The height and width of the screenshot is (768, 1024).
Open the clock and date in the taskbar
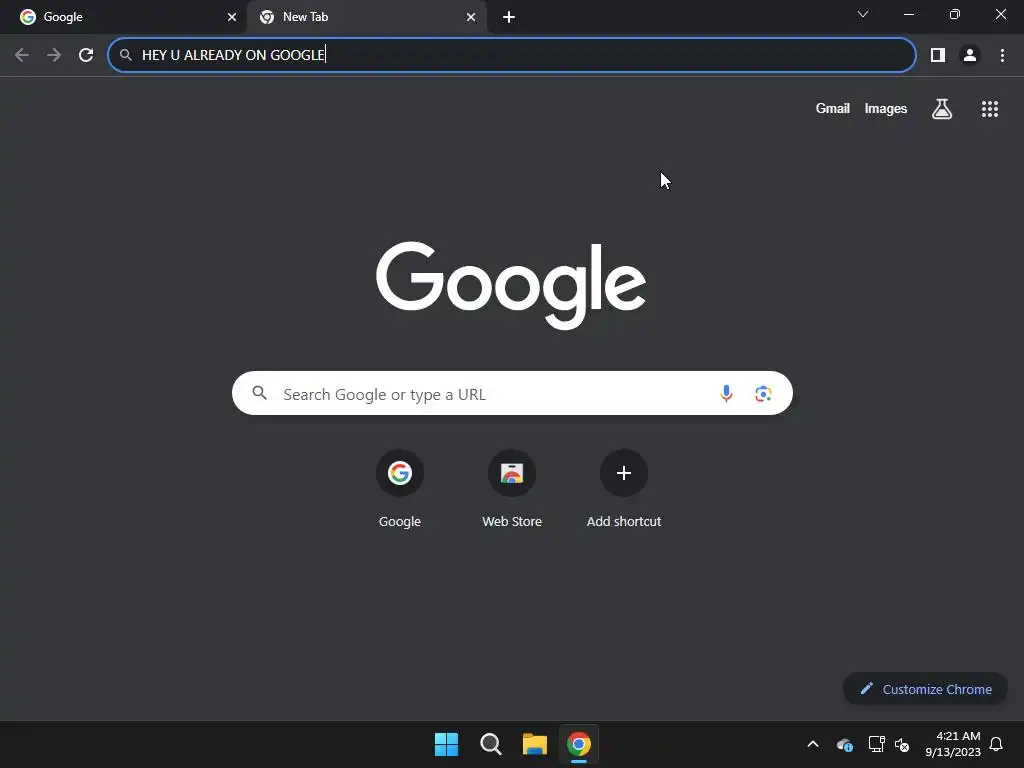tap(953, 744)
